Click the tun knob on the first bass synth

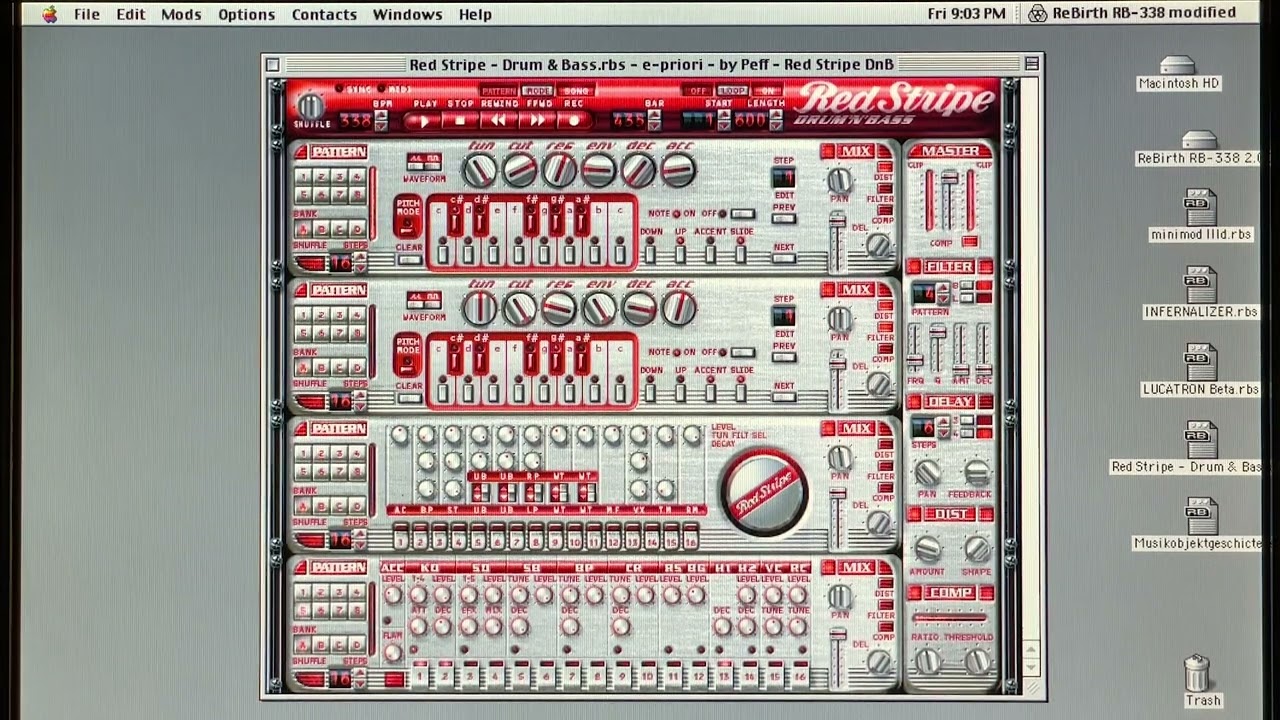[480, 171]
